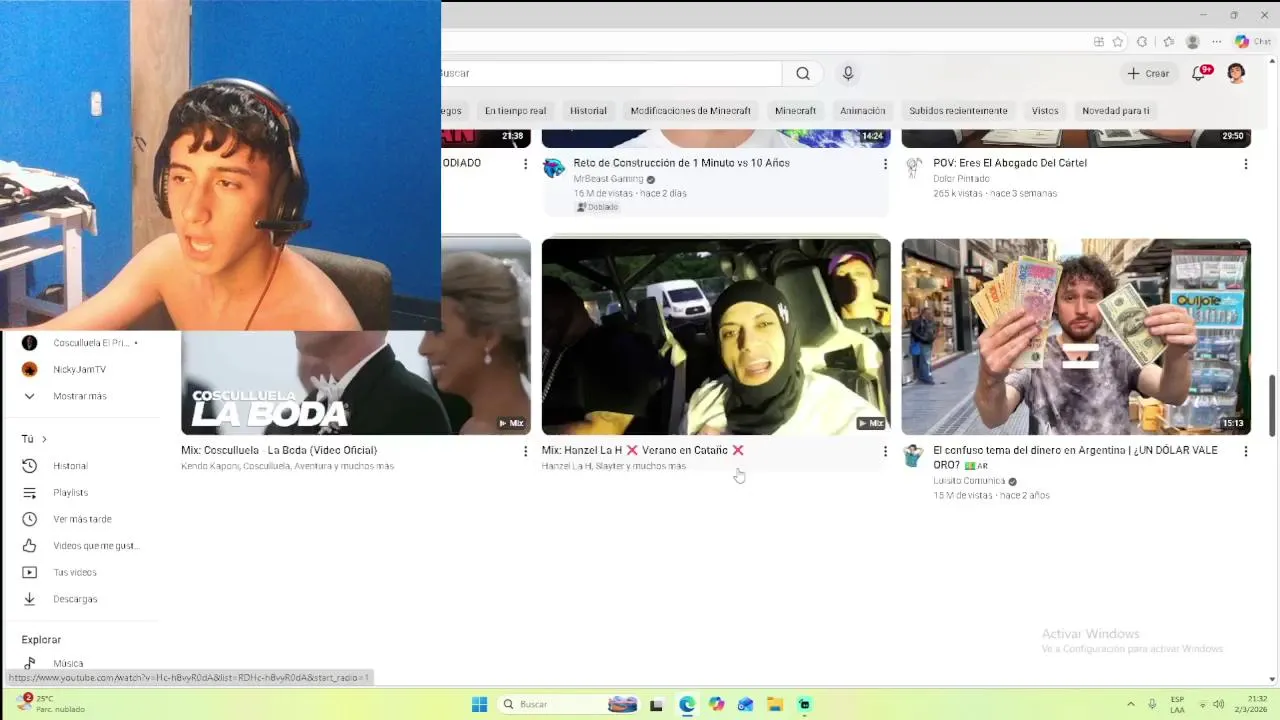The height and width of the screenshot is (720, 1280).
Task: Open 'Videos que me gust...' in sidebar
Action: [80, 546]
